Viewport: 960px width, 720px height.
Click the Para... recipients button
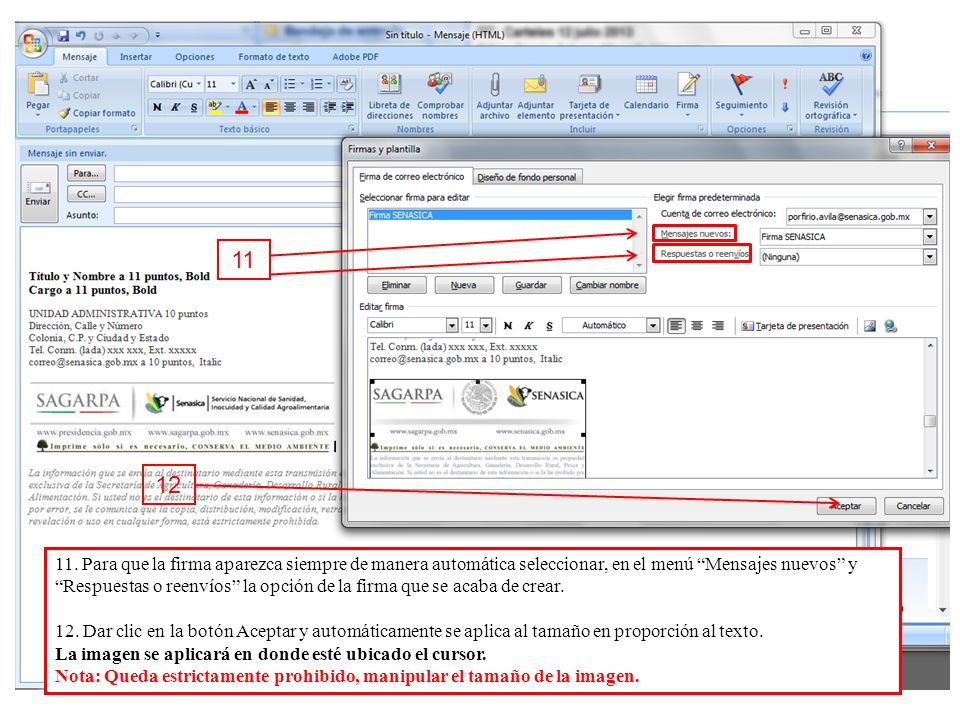(x=86, y=173)
